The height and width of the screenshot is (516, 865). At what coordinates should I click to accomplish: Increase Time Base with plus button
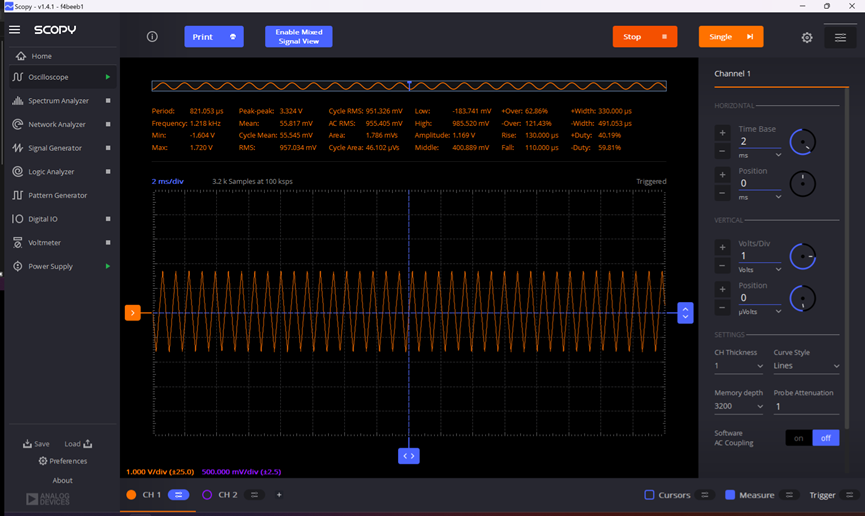coord(722,133)
